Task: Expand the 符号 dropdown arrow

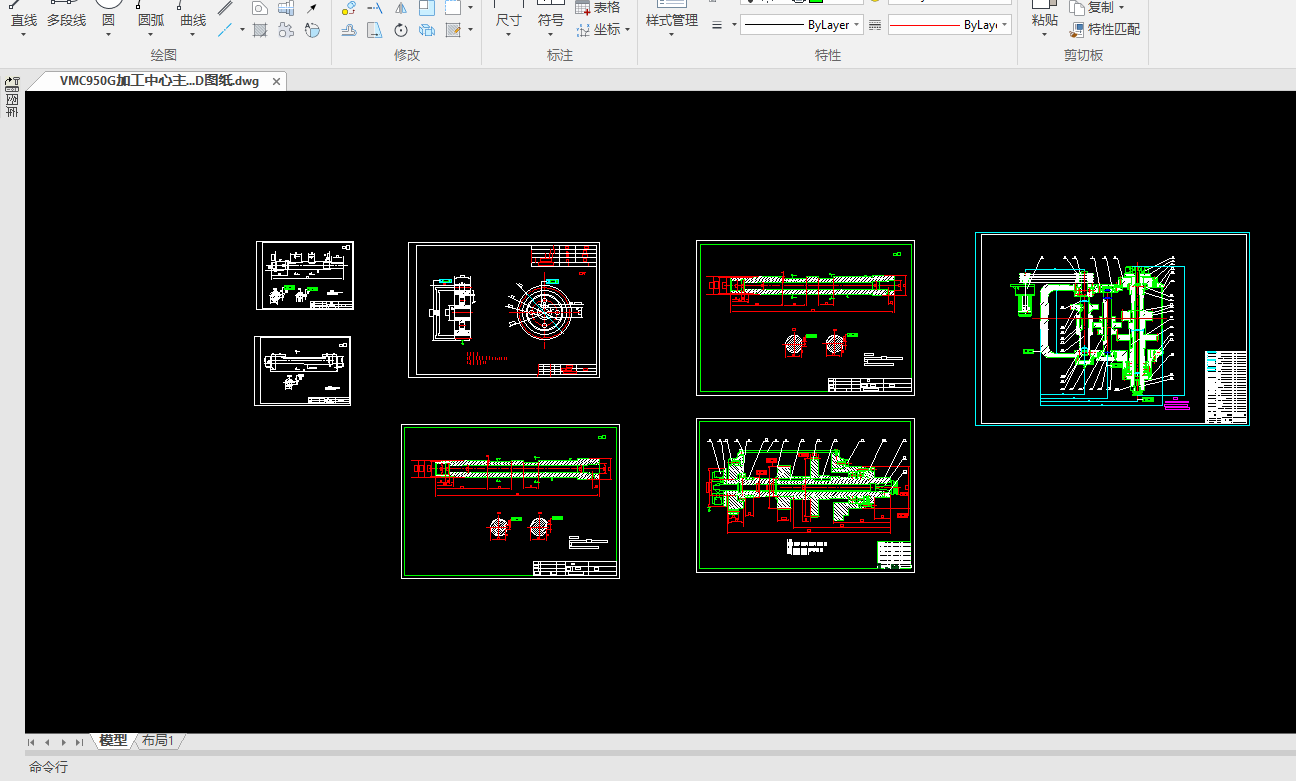Action: point(551,35)
